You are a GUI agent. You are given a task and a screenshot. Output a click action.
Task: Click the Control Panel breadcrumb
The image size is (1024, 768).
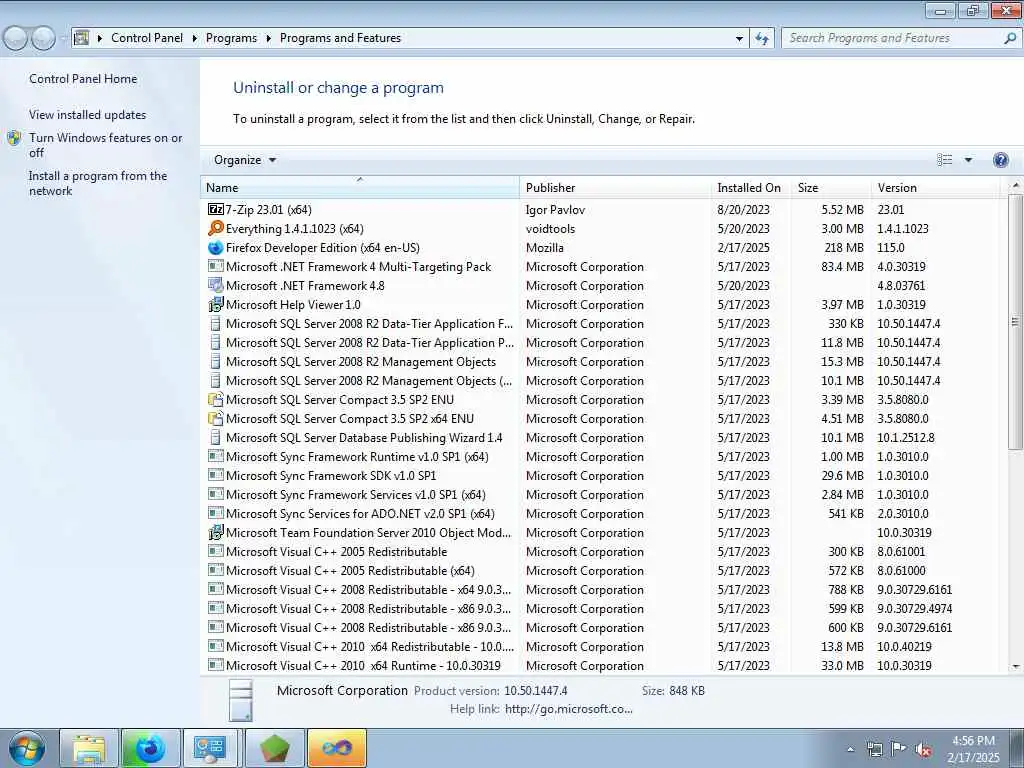pyautogui.click(x=147, y=39)
